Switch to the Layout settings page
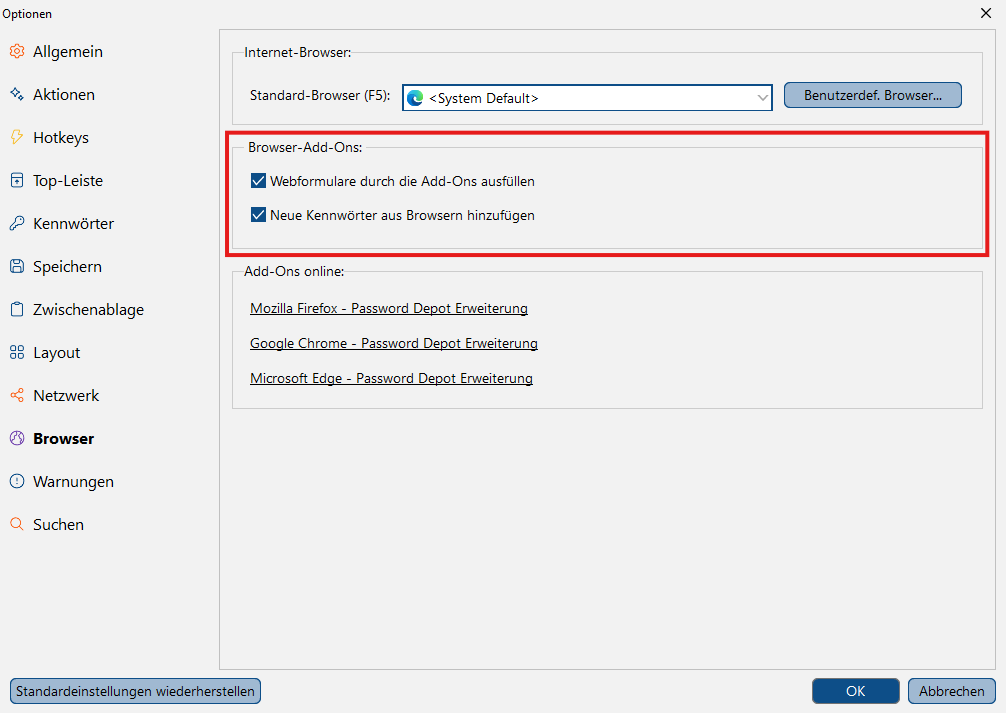This screenshot has width=1006, height=713. 56,352
